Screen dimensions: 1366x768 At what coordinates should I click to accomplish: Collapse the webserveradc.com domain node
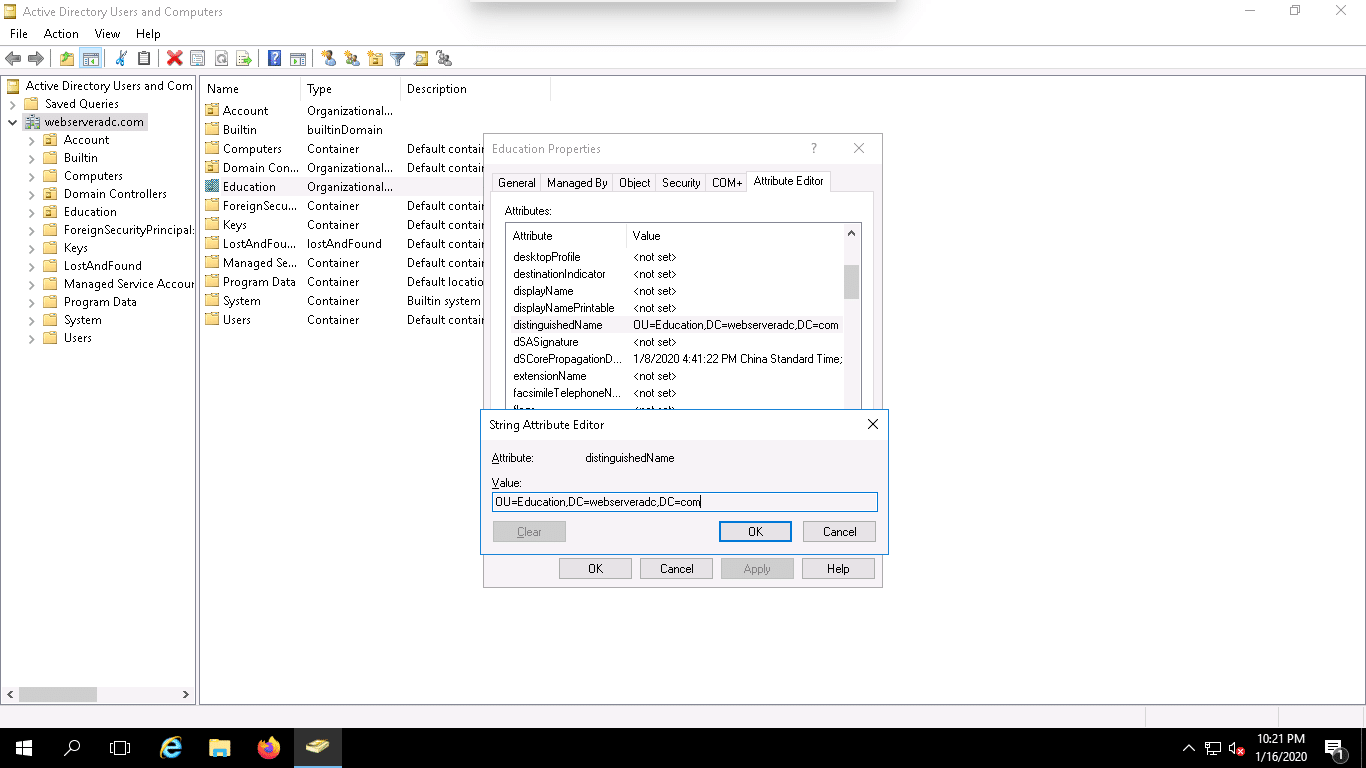[13, 122]
